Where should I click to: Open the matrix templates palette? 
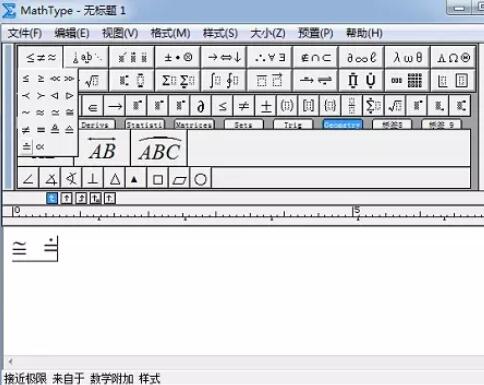(x=407, y=80)
